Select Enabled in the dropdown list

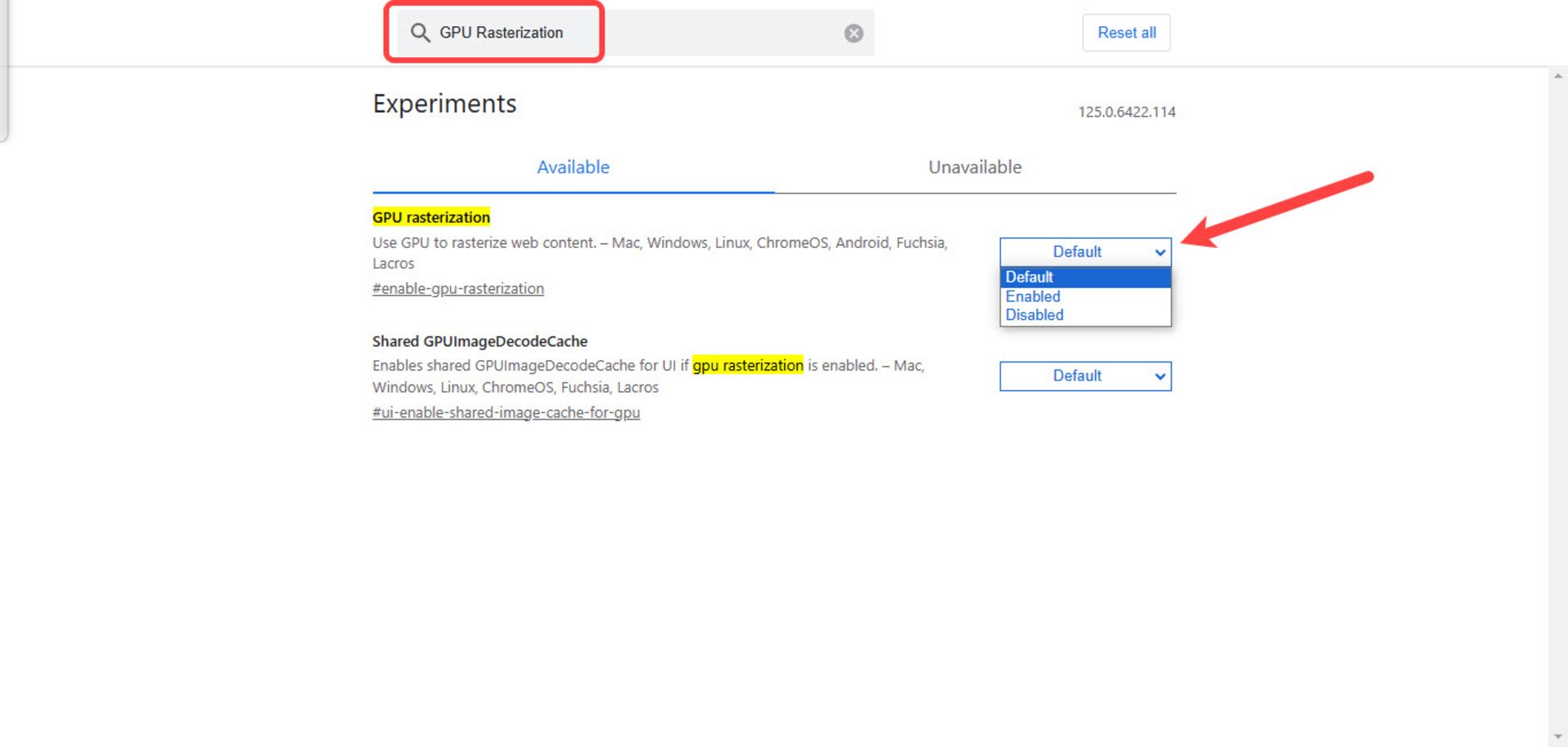(1085, 296)
